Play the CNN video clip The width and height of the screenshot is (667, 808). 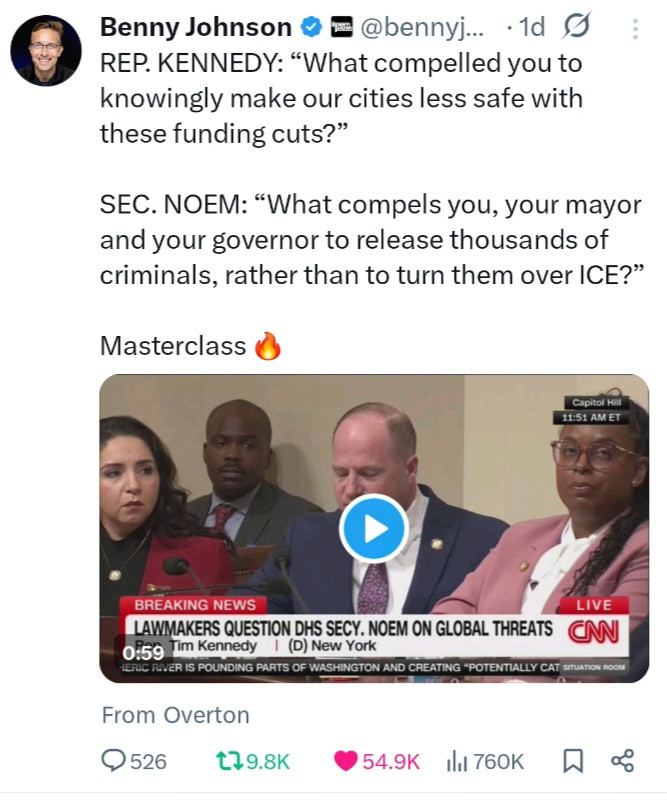(374, 528)
